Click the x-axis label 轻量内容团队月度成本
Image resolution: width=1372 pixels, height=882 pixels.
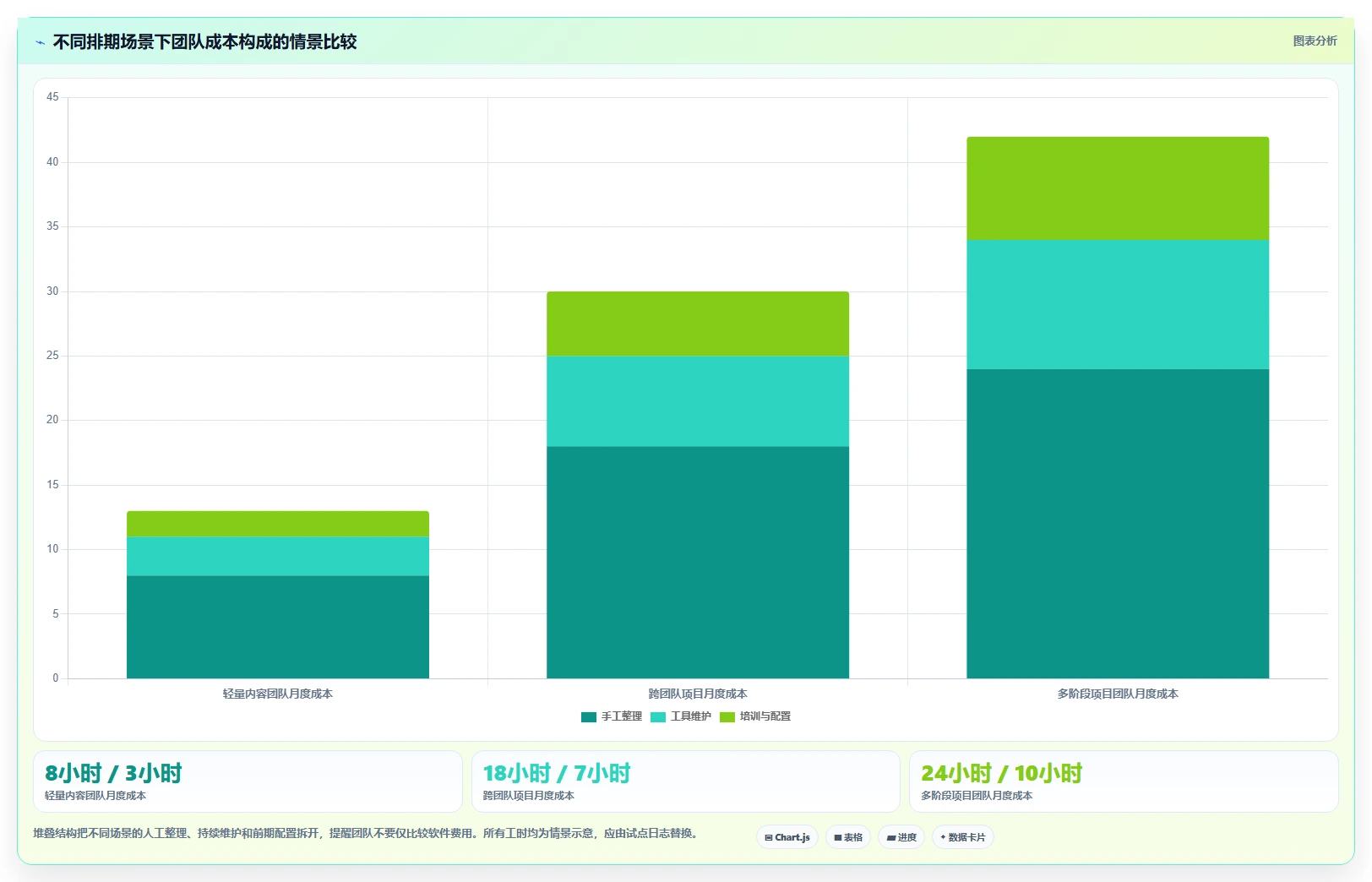click(278, 694)
